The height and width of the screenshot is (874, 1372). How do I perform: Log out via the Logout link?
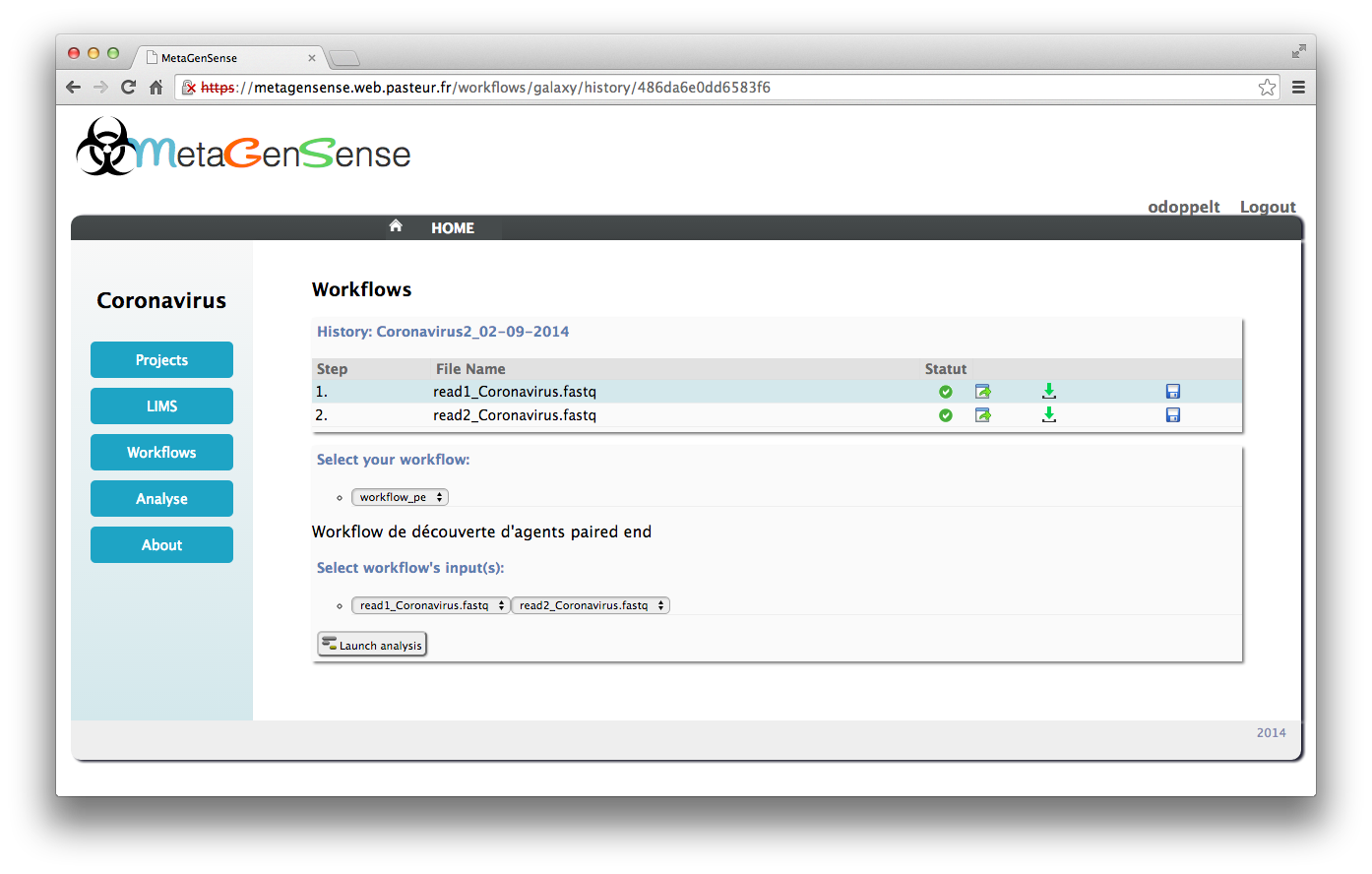coord(1268,207)
